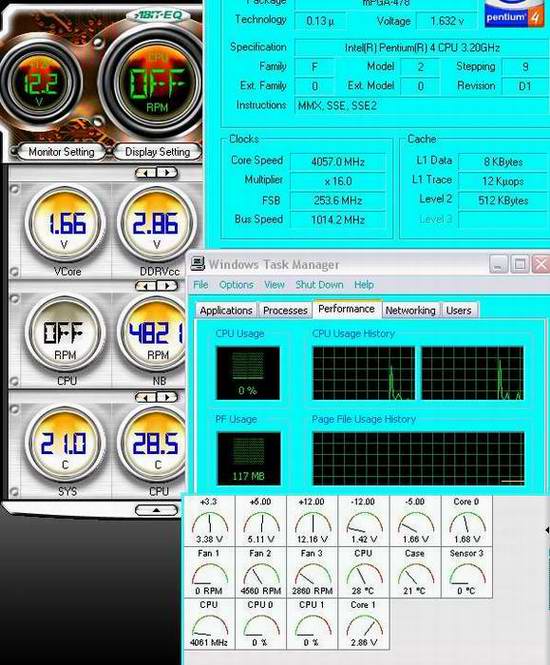Click the ABIT-EQ logo badge
The height and width of the screenshot is (665, 550).
click(x=159, y=15)
